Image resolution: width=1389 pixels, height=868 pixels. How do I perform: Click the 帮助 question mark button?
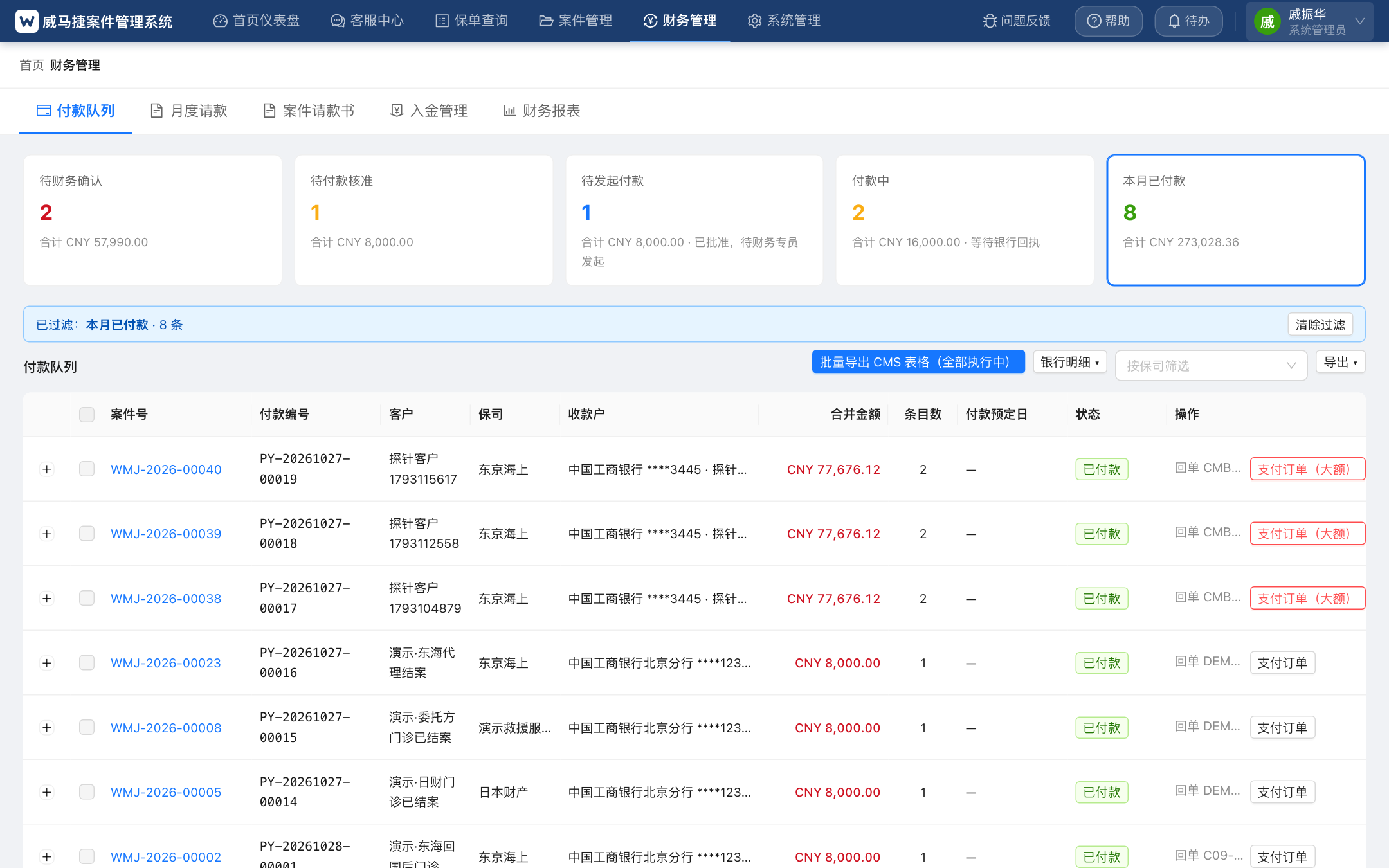click(x=1108, y=21)
